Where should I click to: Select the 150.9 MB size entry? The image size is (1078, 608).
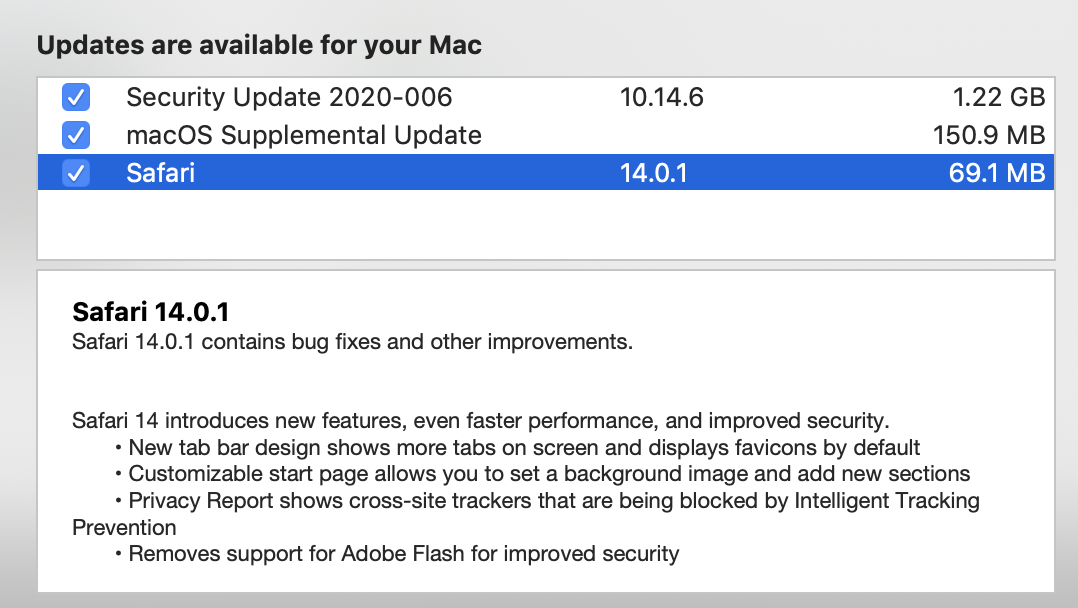coord(988,135)
